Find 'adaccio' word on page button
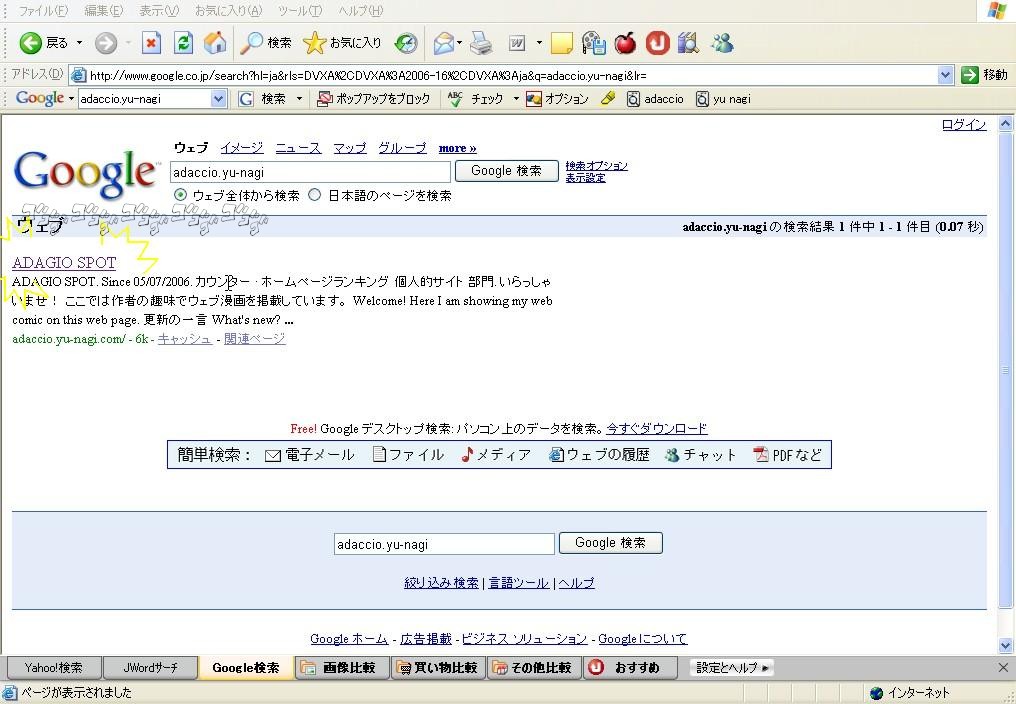The height and width of the screenshot is (704, 1016). [655, 99]
